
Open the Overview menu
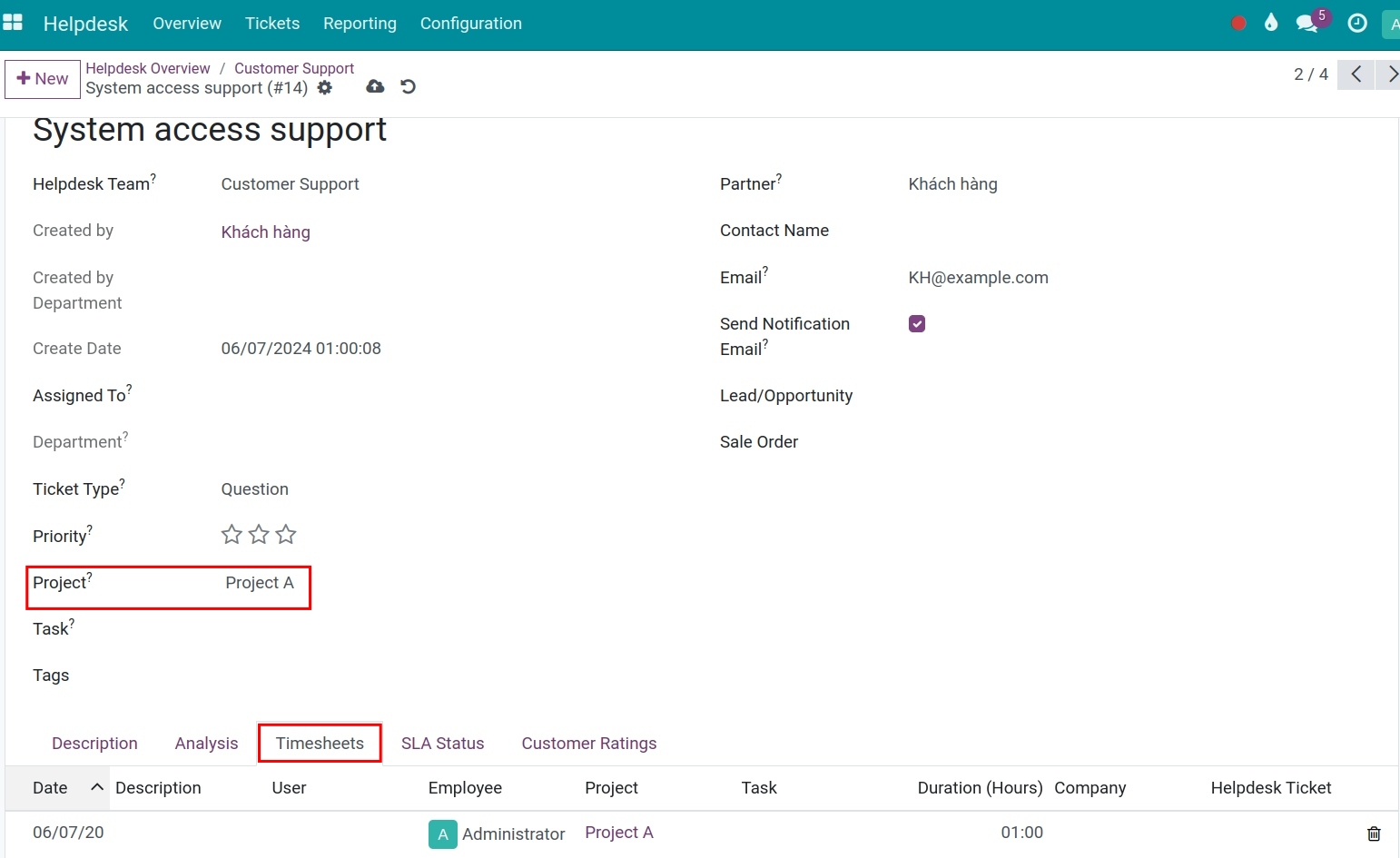click(187, 24)
